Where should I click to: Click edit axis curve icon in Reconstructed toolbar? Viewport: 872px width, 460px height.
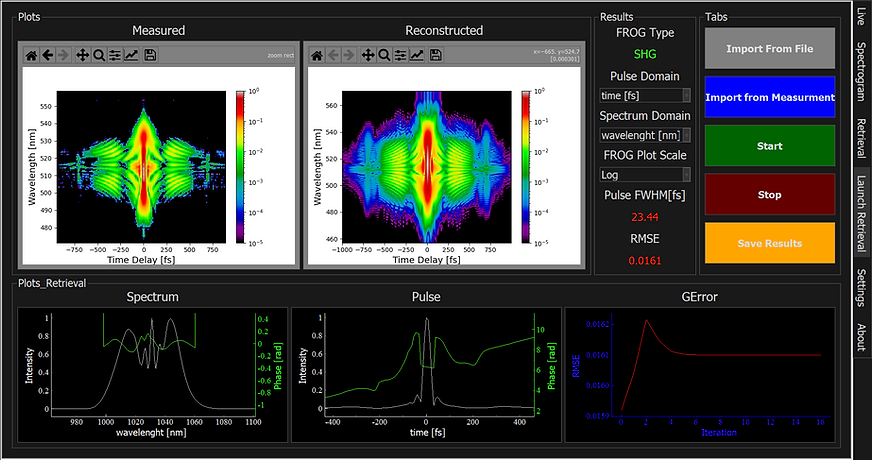pos(416,56)
